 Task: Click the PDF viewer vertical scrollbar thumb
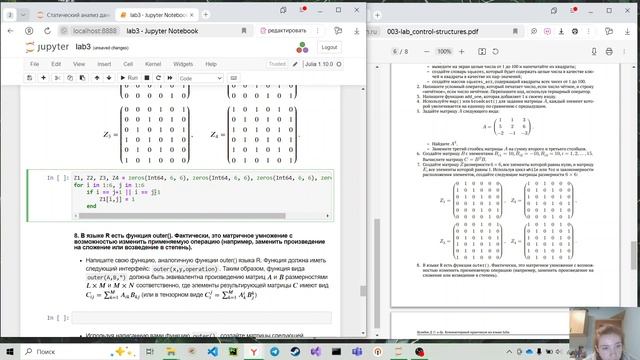(x=633, y=256)
